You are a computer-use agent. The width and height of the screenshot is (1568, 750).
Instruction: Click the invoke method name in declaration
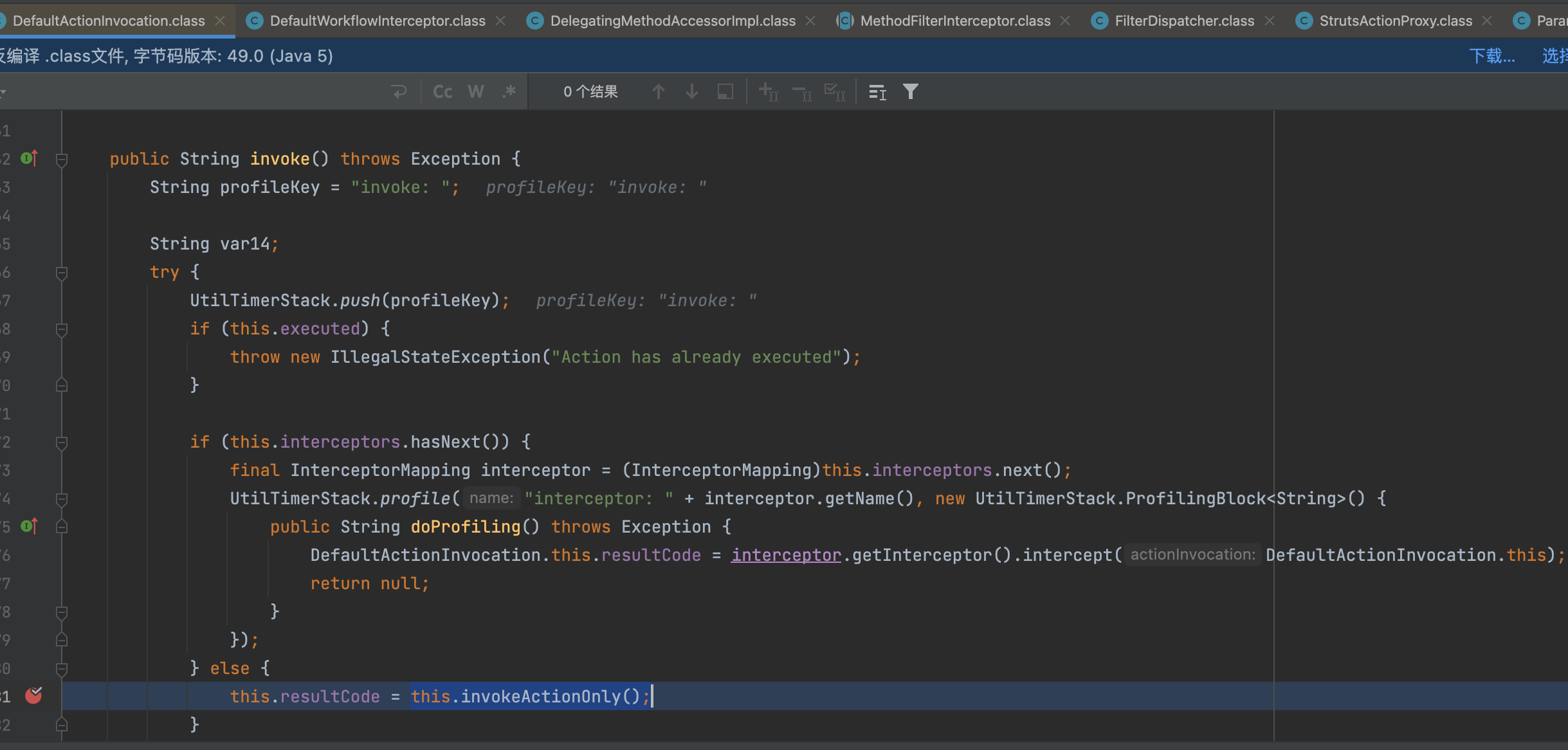click(280, 159)
